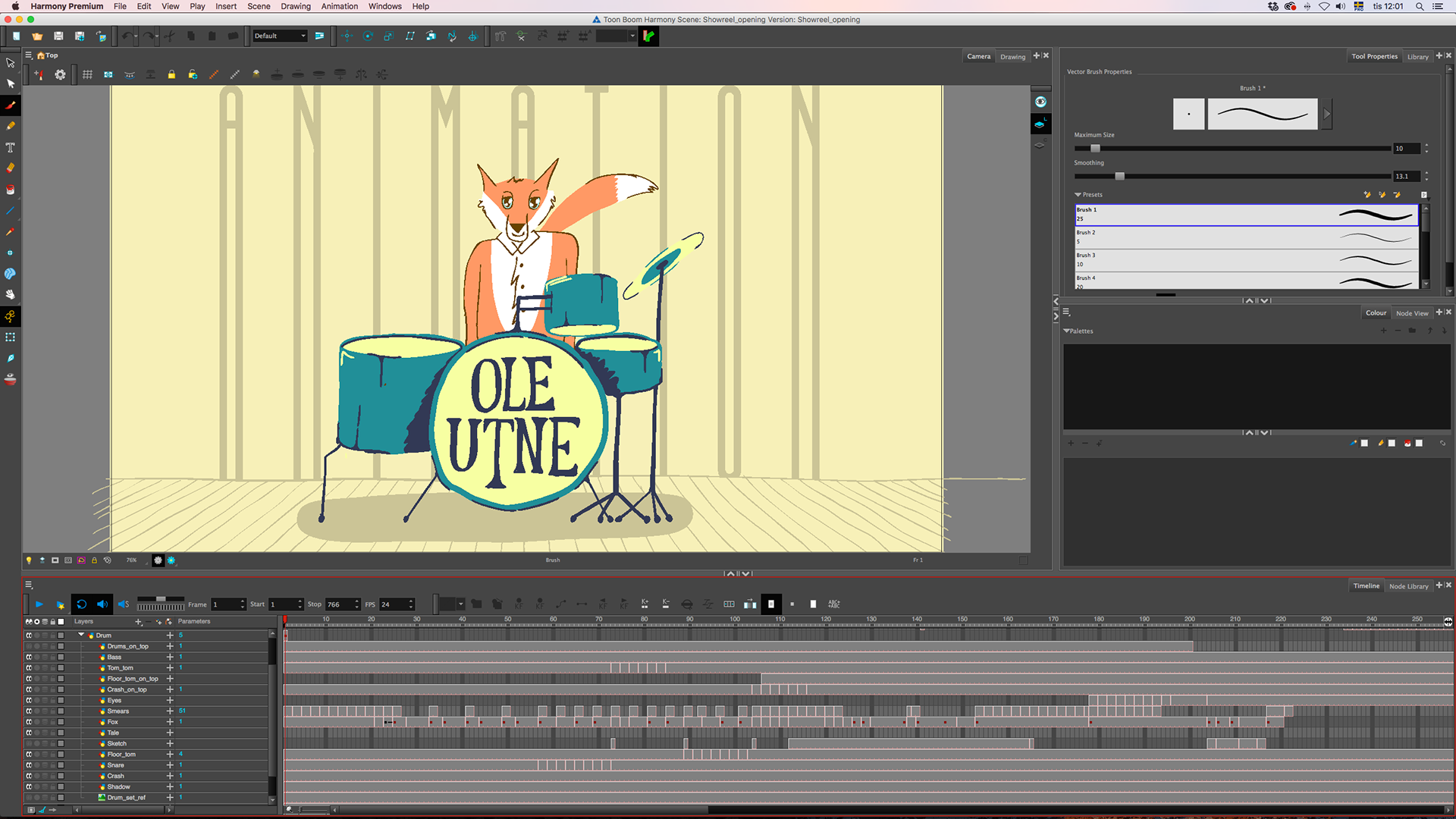Select the Brush 2 preset
This screenshot has width=1456, height=819.
[1247, 237]
